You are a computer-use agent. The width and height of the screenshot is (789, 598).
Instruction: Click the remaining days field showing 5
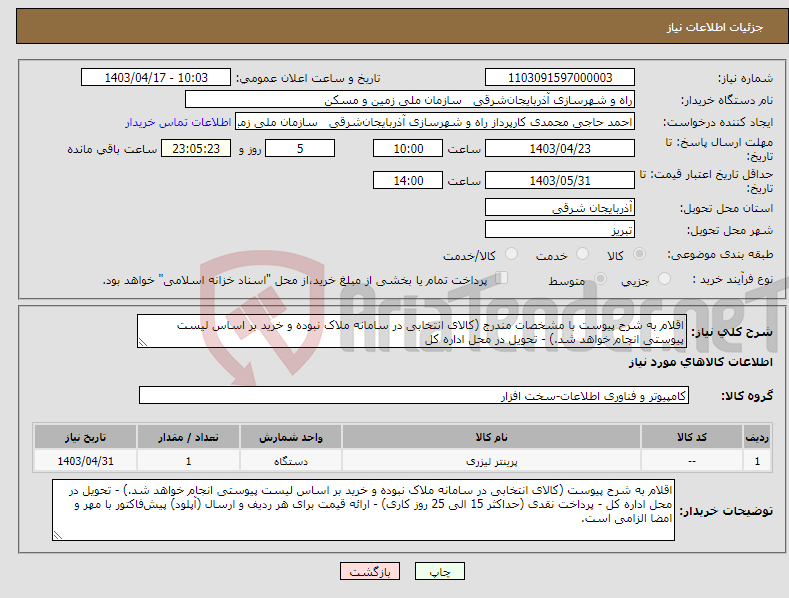pyautogui.click(x=300, y=148)
